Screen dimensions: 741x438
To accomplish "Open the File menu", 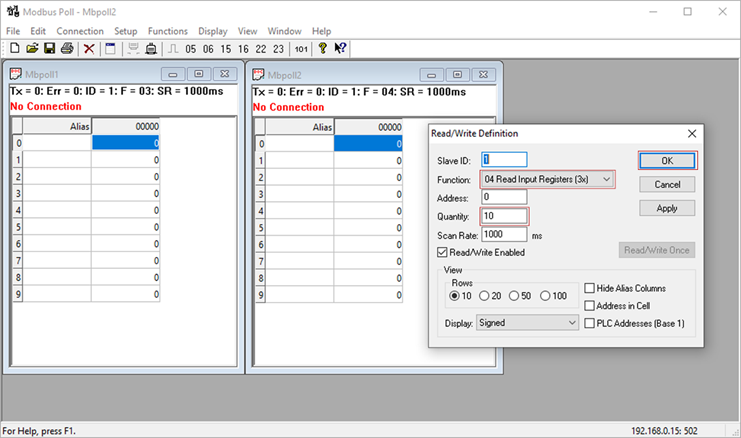I will 13,31.
